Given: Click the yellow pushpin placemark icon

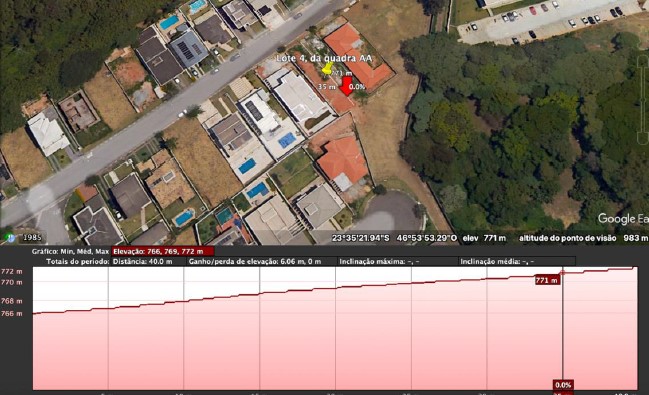Looking at the screenshot, I should [327, 68].
